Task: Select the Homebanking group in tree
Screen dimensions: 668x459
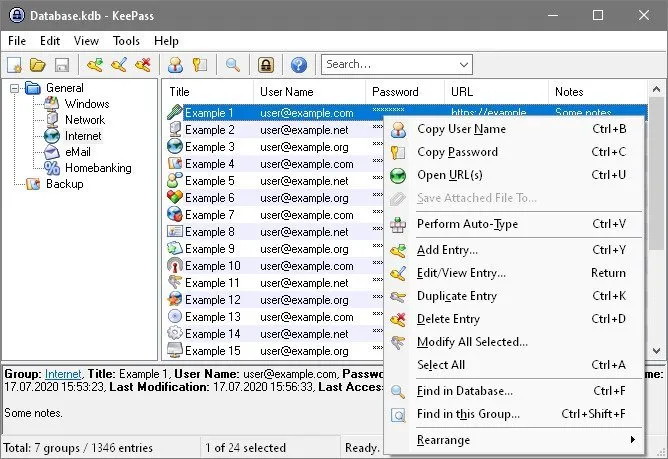Action: [x=98, y=168]
